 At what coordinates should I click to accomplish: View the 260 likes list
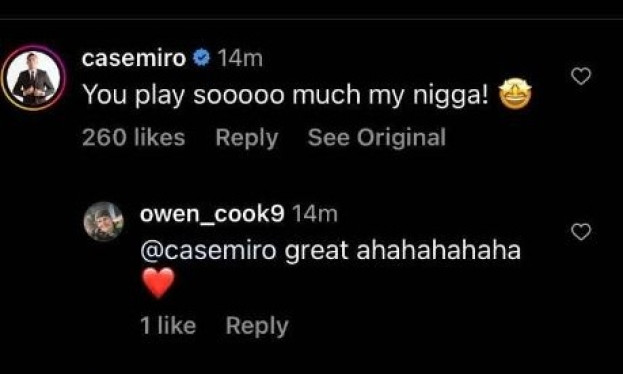click(134, 138)
